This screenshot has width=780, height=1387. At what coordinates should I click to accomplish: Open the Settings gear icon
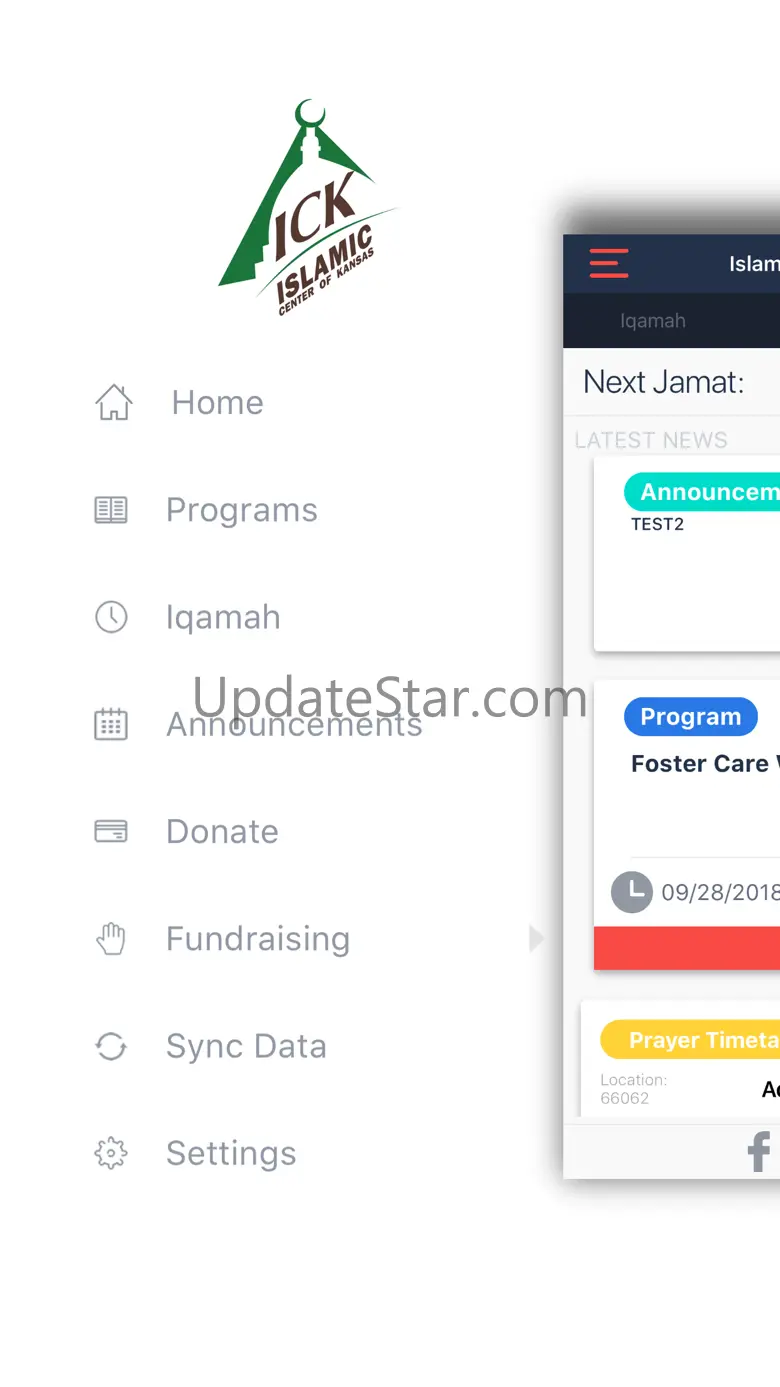coord(111,1153)
